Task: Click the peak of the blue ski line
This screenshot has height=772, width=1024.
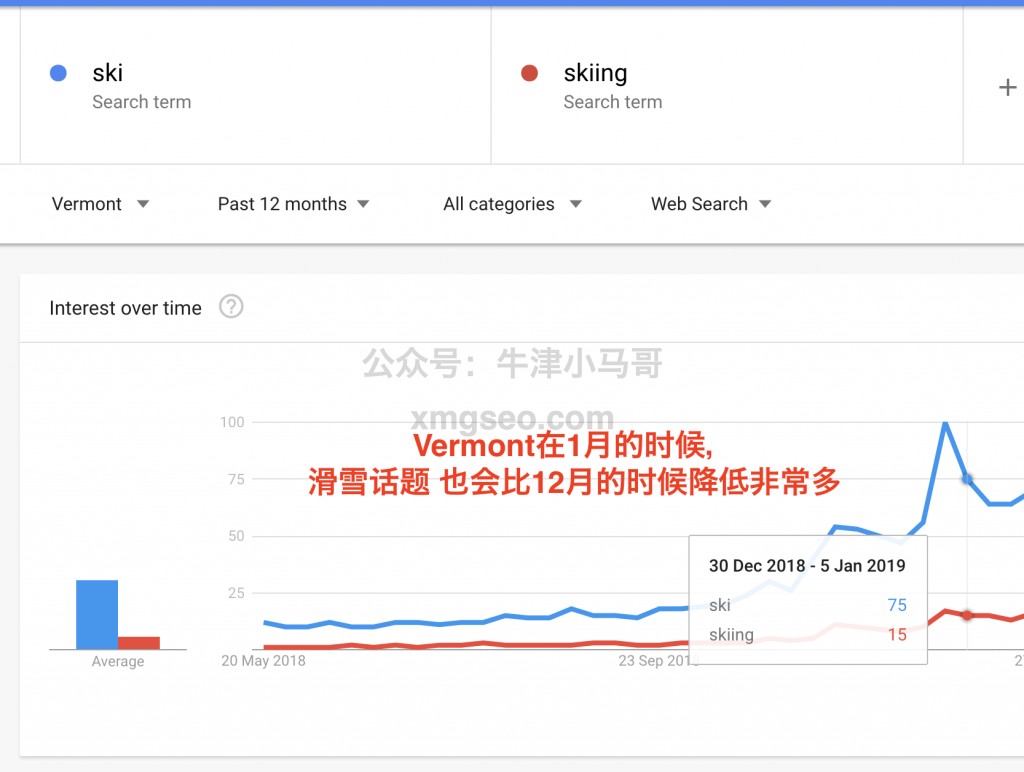Action: click(x=944, y=424)
